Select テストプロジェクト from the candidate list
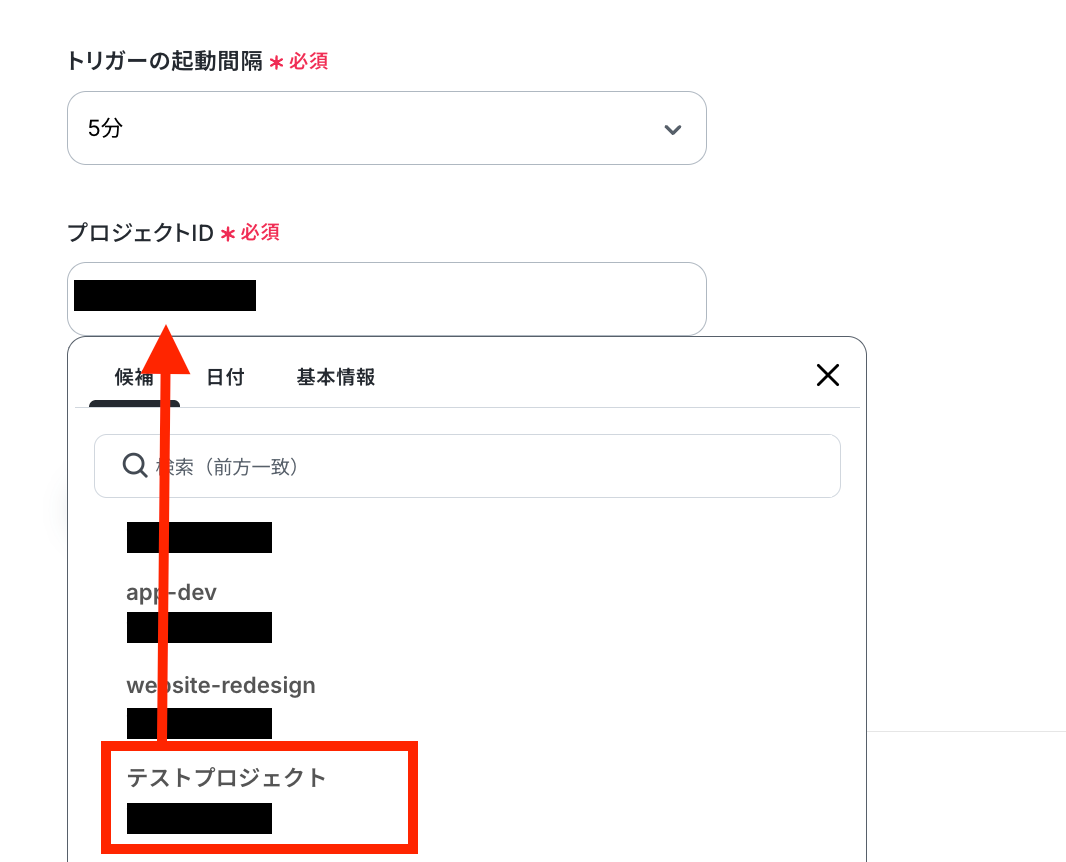This screenshot has height=862, width=1066. (226, 778)
